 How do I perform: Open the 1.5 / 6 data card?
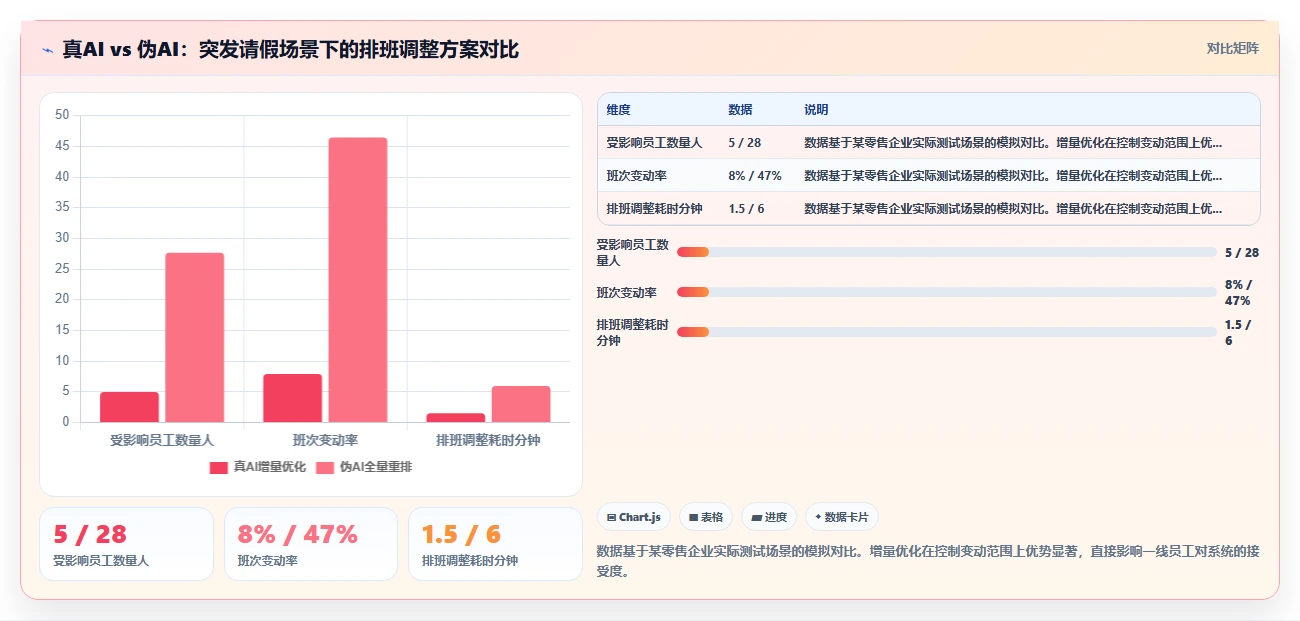click(495, 544)
